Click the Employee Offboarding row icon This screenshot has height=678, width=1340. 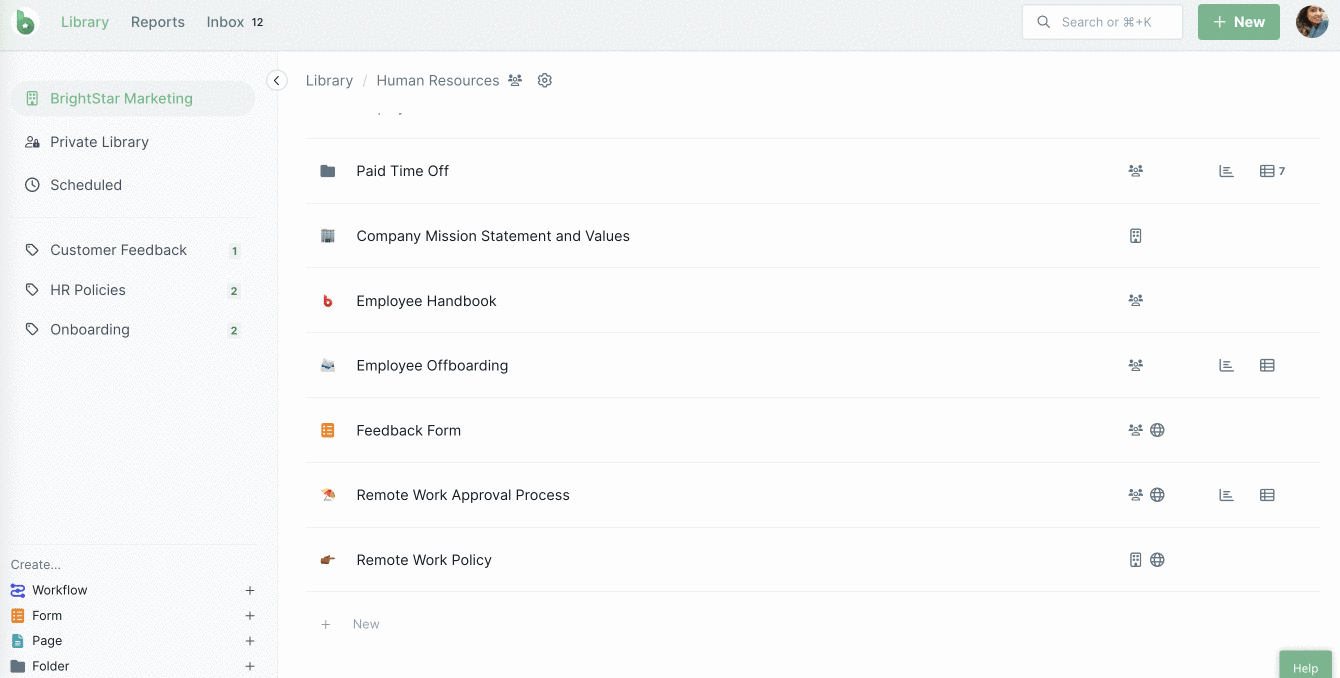328,365
